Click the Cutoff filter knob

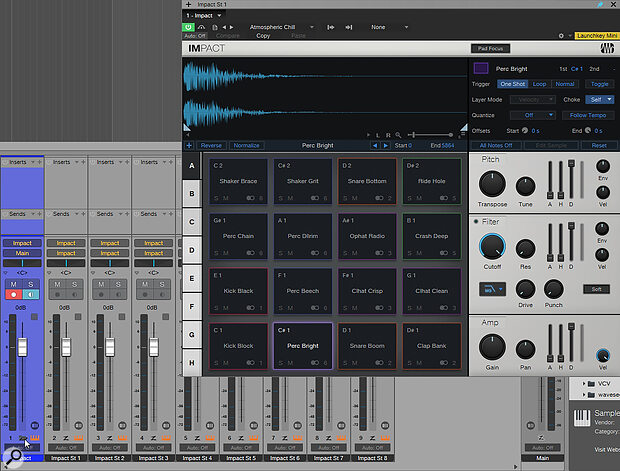[492, 246]
